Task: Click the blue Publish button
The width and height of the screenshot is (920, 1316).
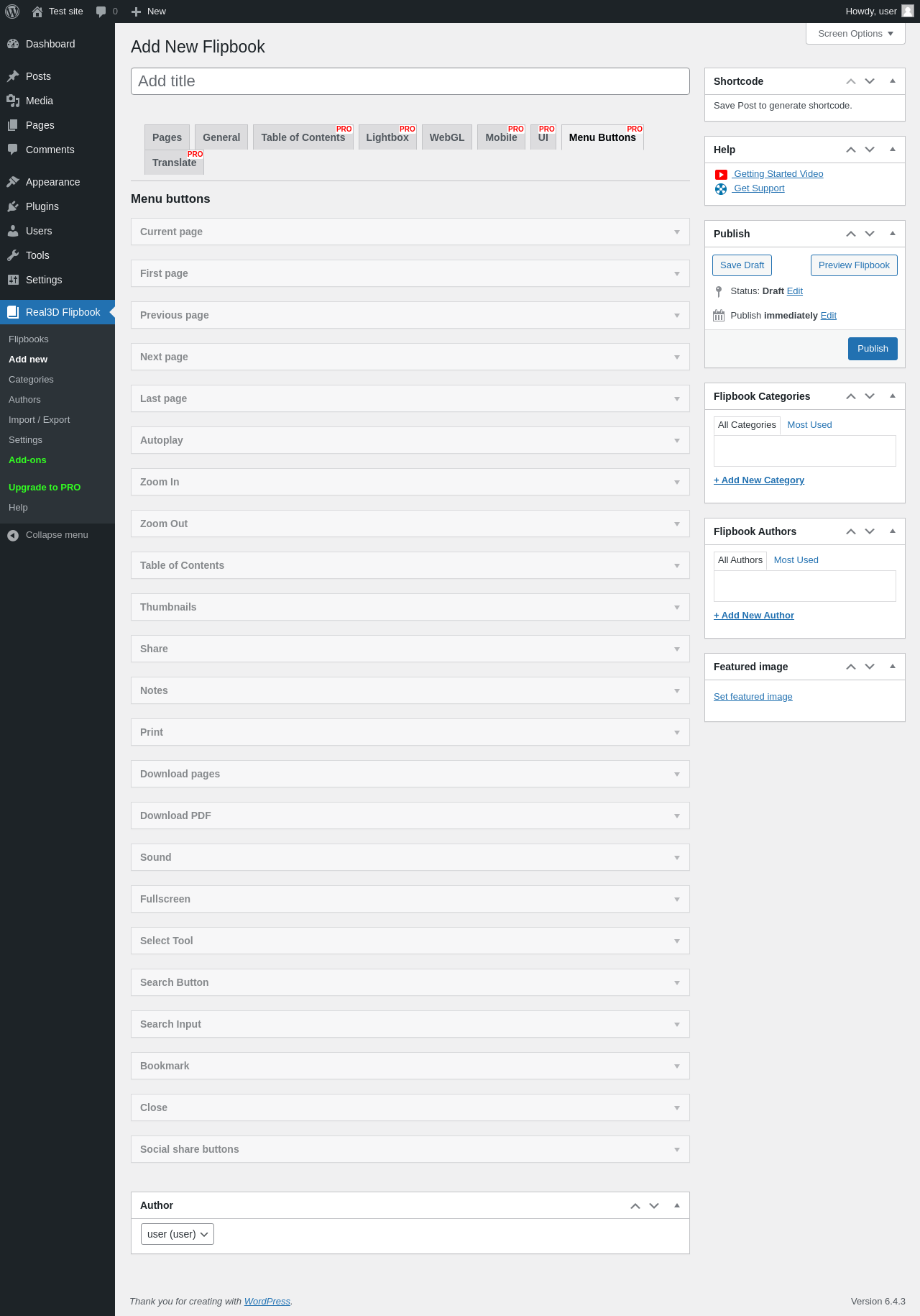Action: click(873, 349)
